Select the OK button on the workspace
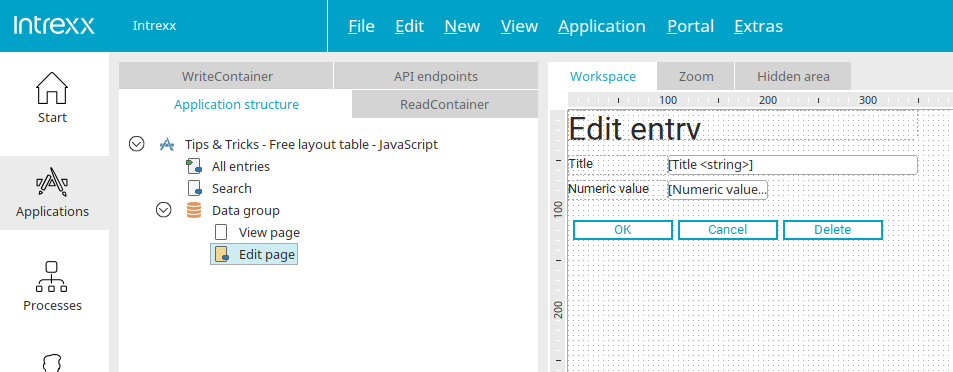The width and height of the screenshot is (953, 372). 623,230
